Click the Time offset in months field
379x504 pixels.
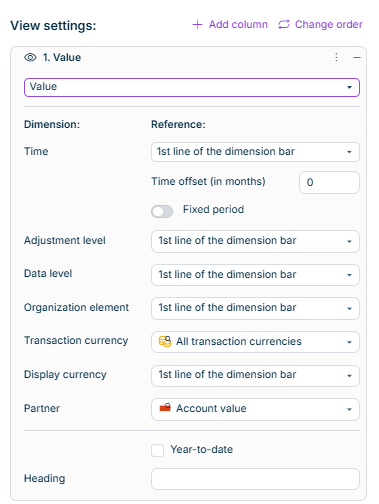(329, 182)
